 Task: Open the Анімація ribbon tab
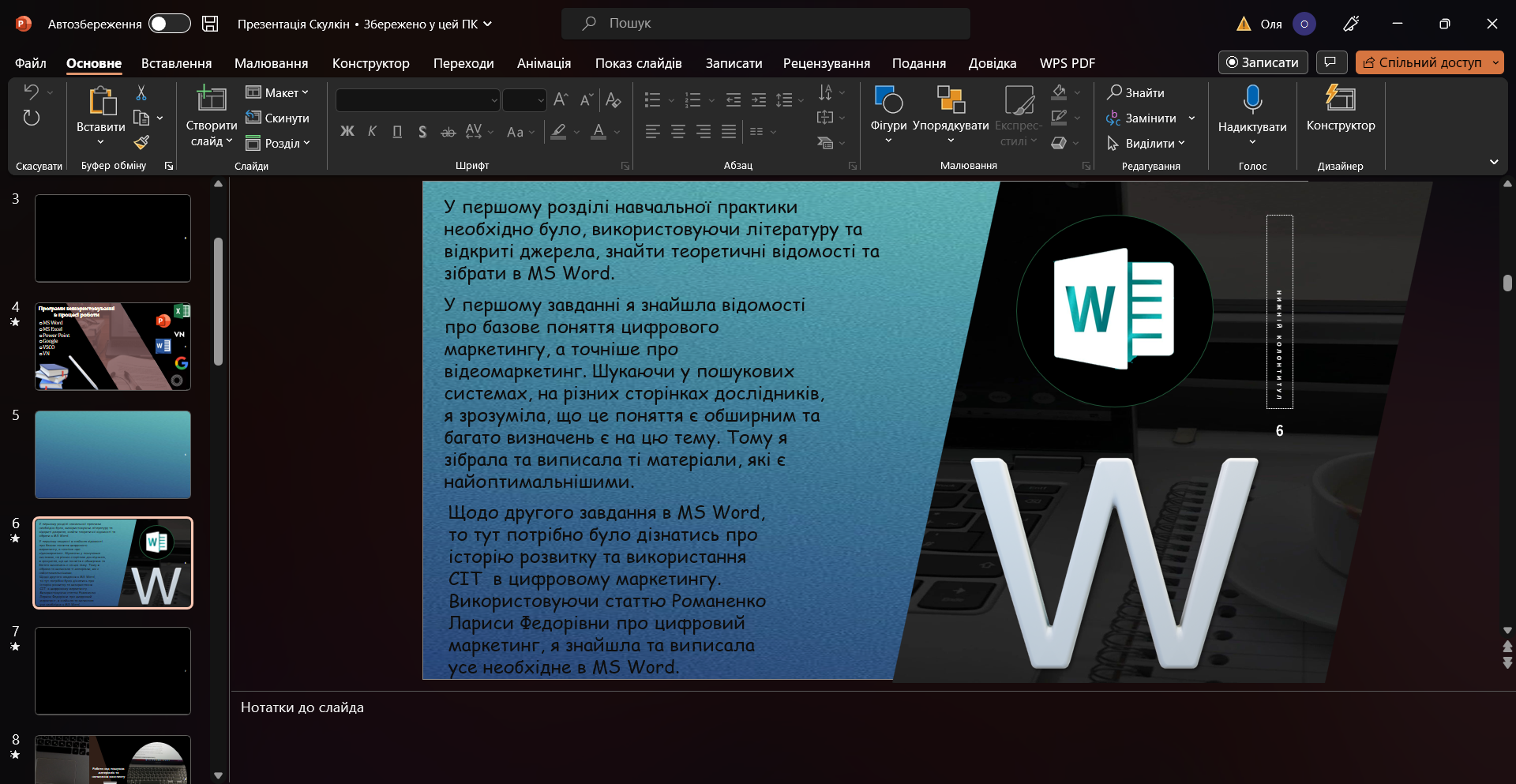pyautogui.click(x=544, y=63)
